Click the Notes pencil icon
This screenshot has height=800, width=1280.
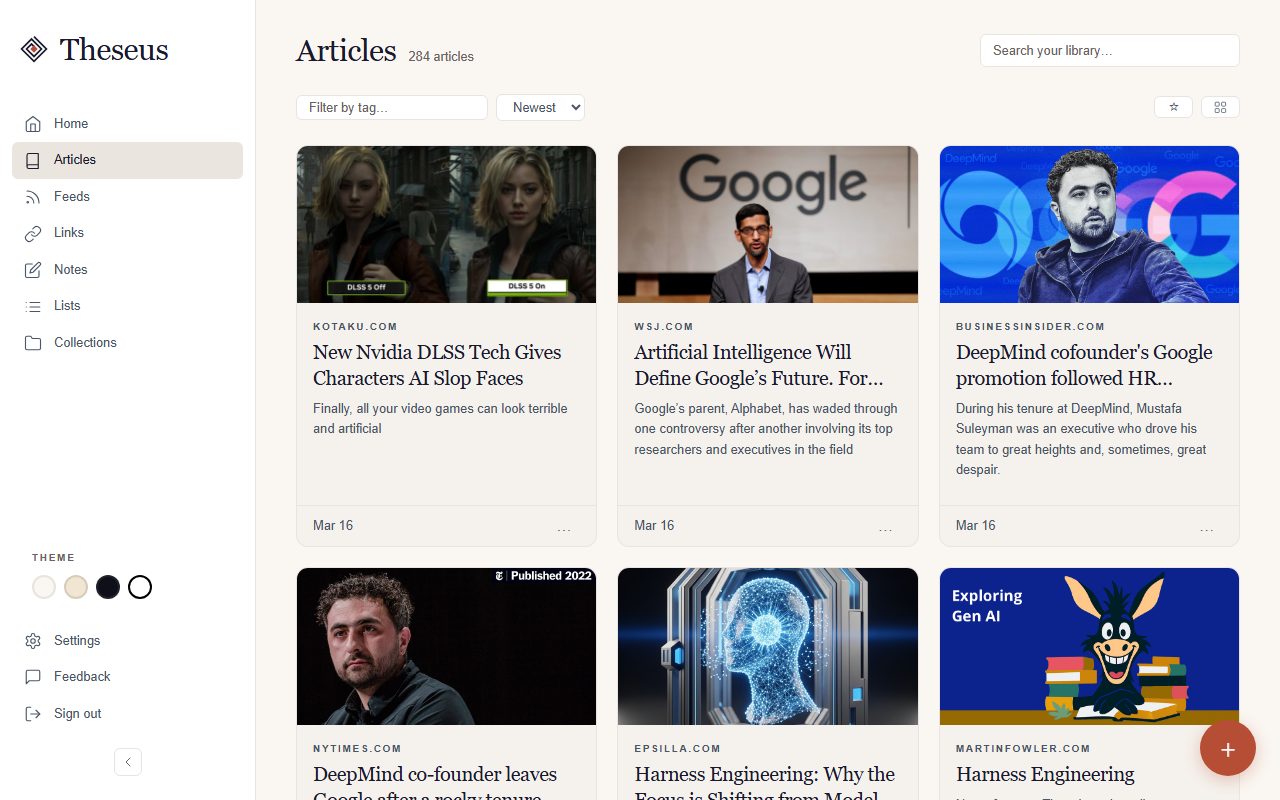click(33, 270)
